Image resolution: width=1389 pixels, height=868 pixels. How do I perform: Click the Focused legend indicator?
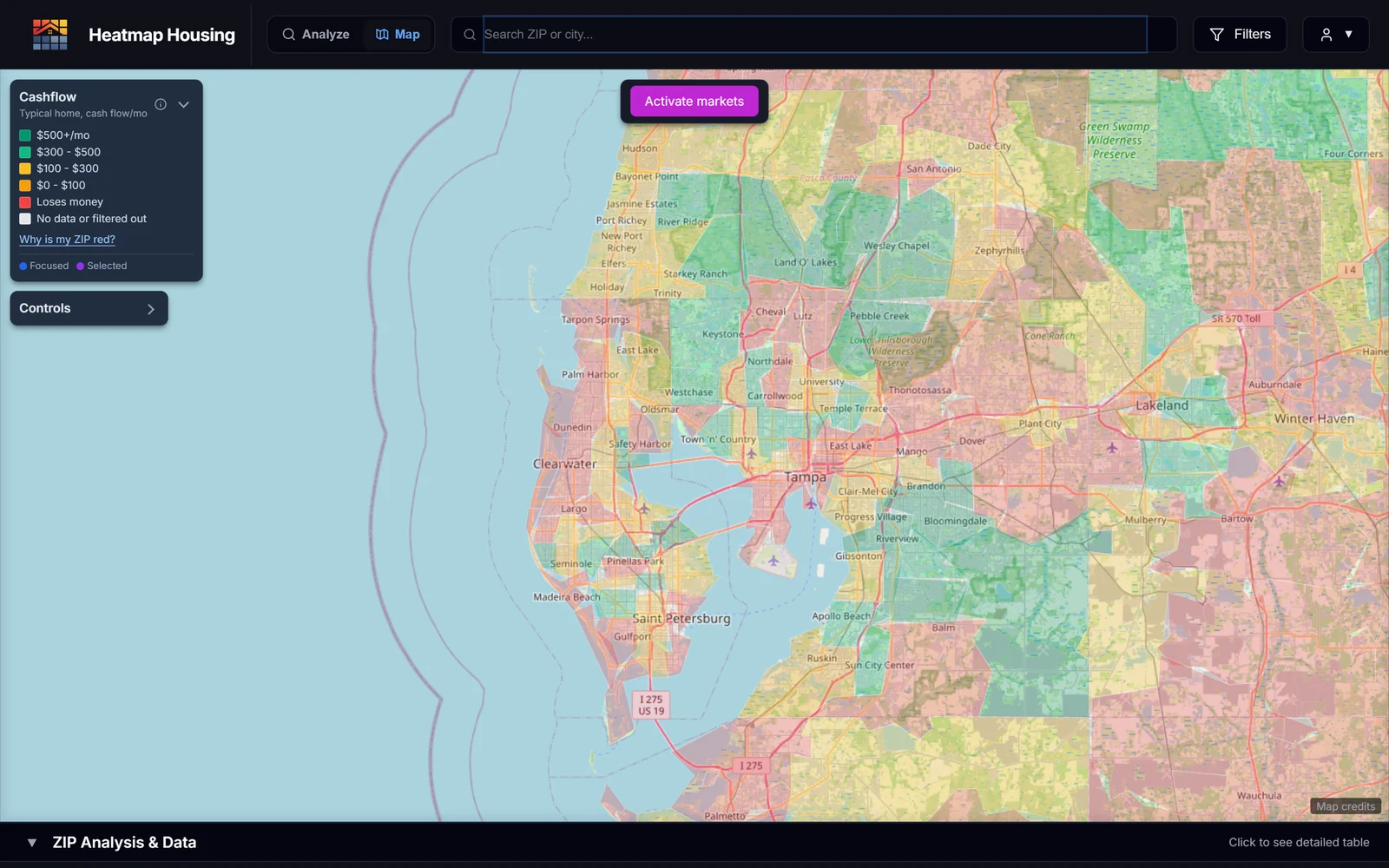43,266
